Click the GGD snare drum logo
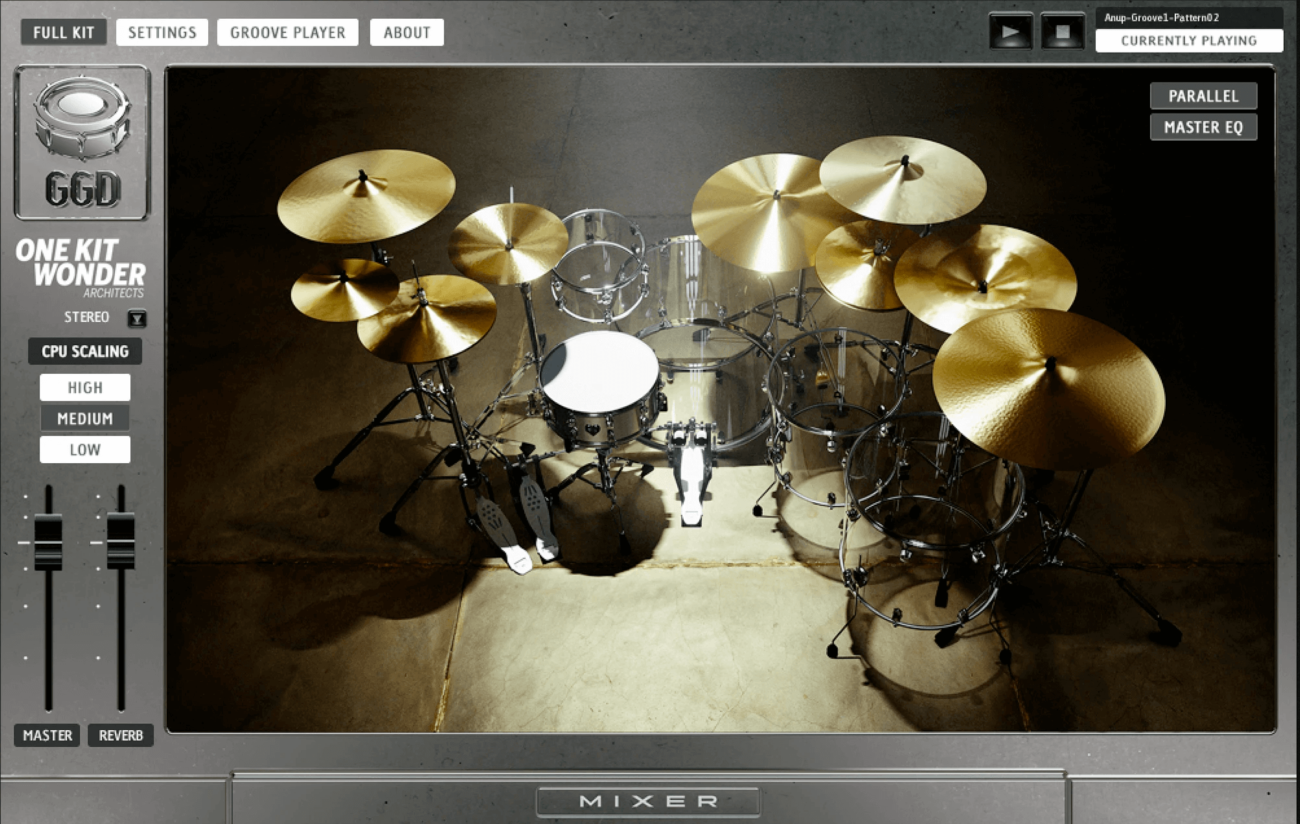 pyautogui.click(x=82, y=141)
